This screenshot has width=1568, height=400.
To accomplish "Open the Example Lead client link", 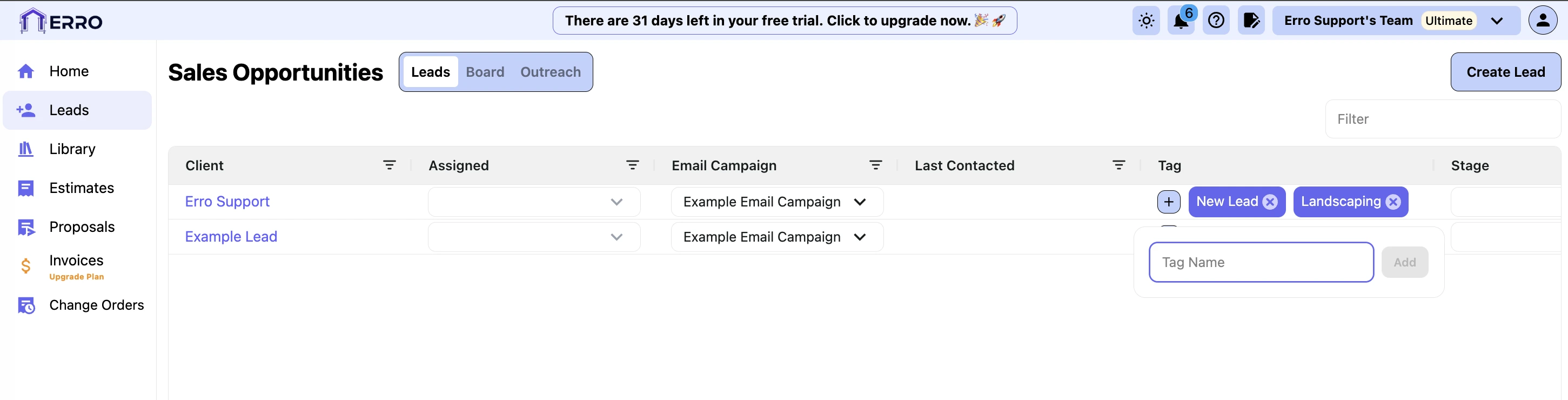I will (x=231, y=237).
